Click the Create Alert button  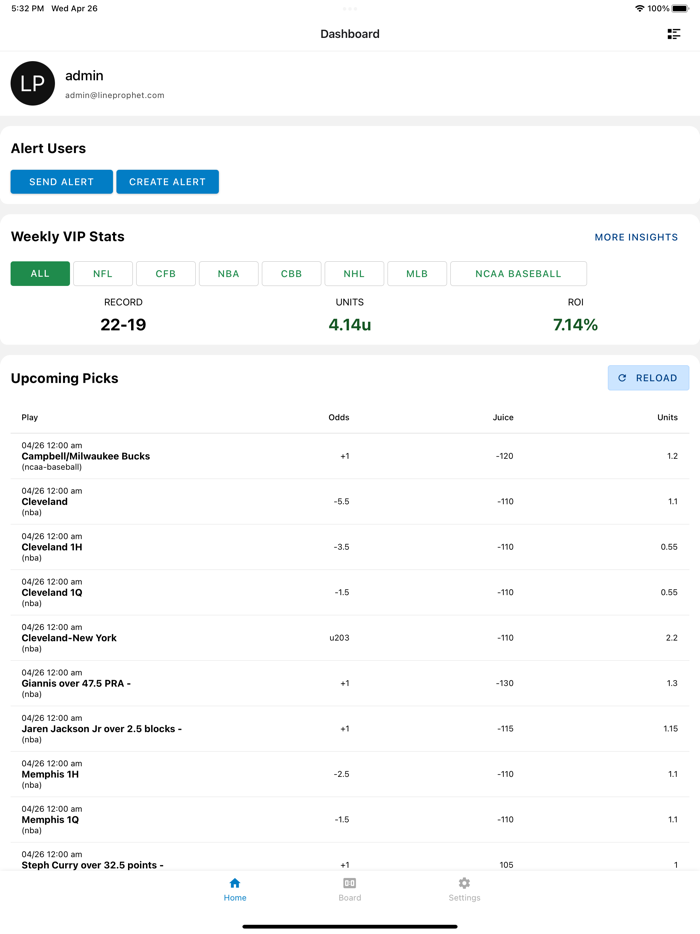(x=167, y=182)
